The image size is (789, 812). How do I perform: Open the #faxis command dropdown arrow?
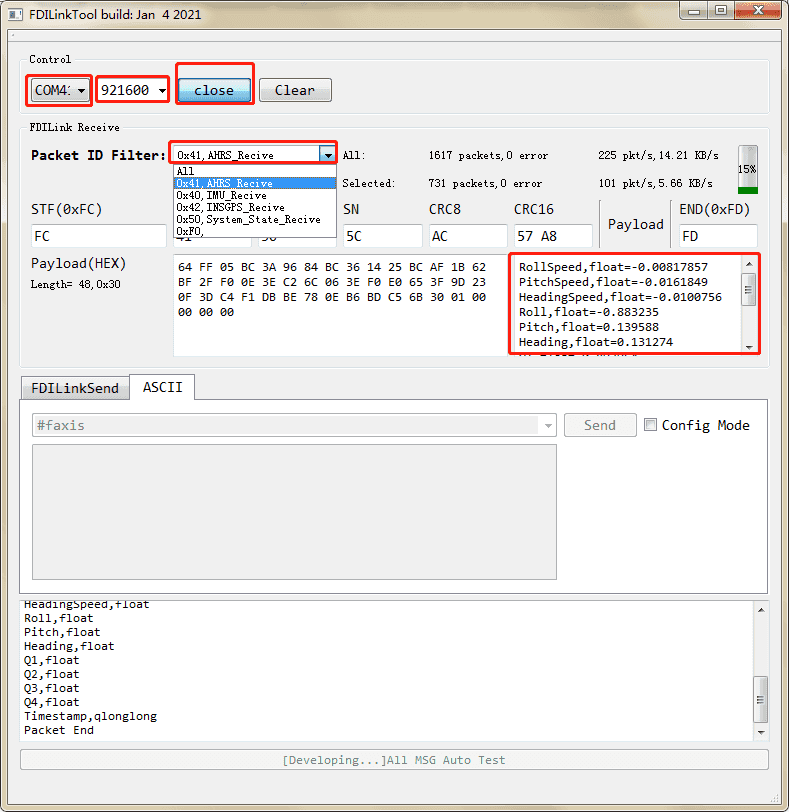click(548, 426)
